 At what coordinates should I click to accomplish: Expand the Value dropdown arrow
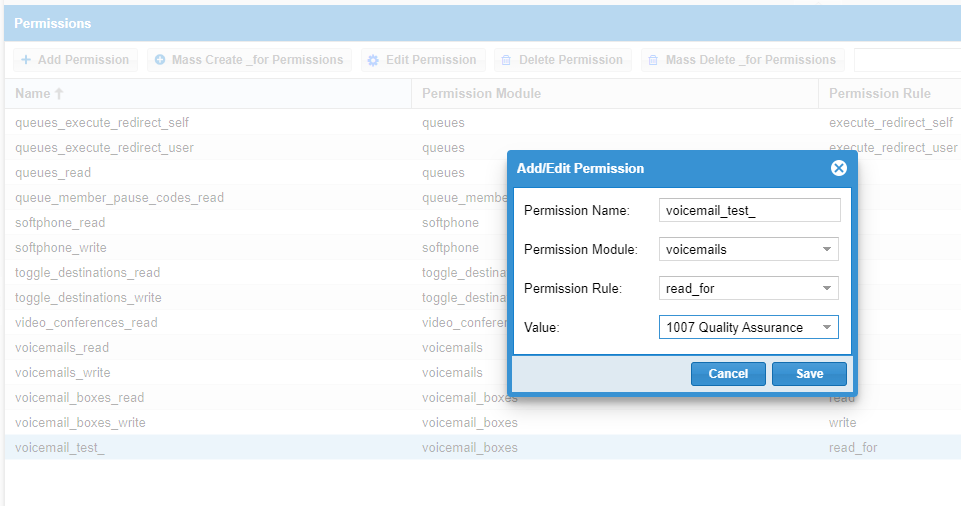pyautogui.click(x=827, y=327)
